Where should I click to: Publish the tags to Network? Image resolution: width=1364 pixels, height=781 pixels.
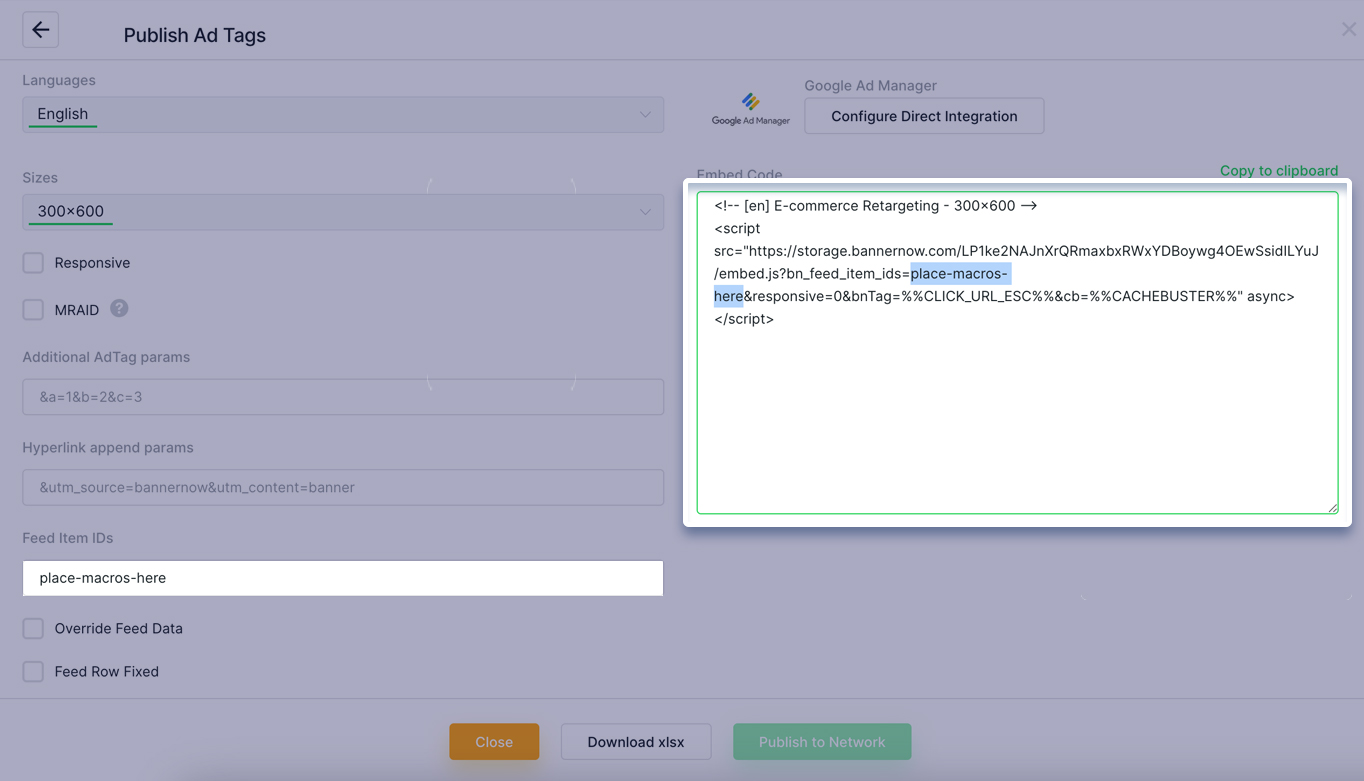pos(822,742)
